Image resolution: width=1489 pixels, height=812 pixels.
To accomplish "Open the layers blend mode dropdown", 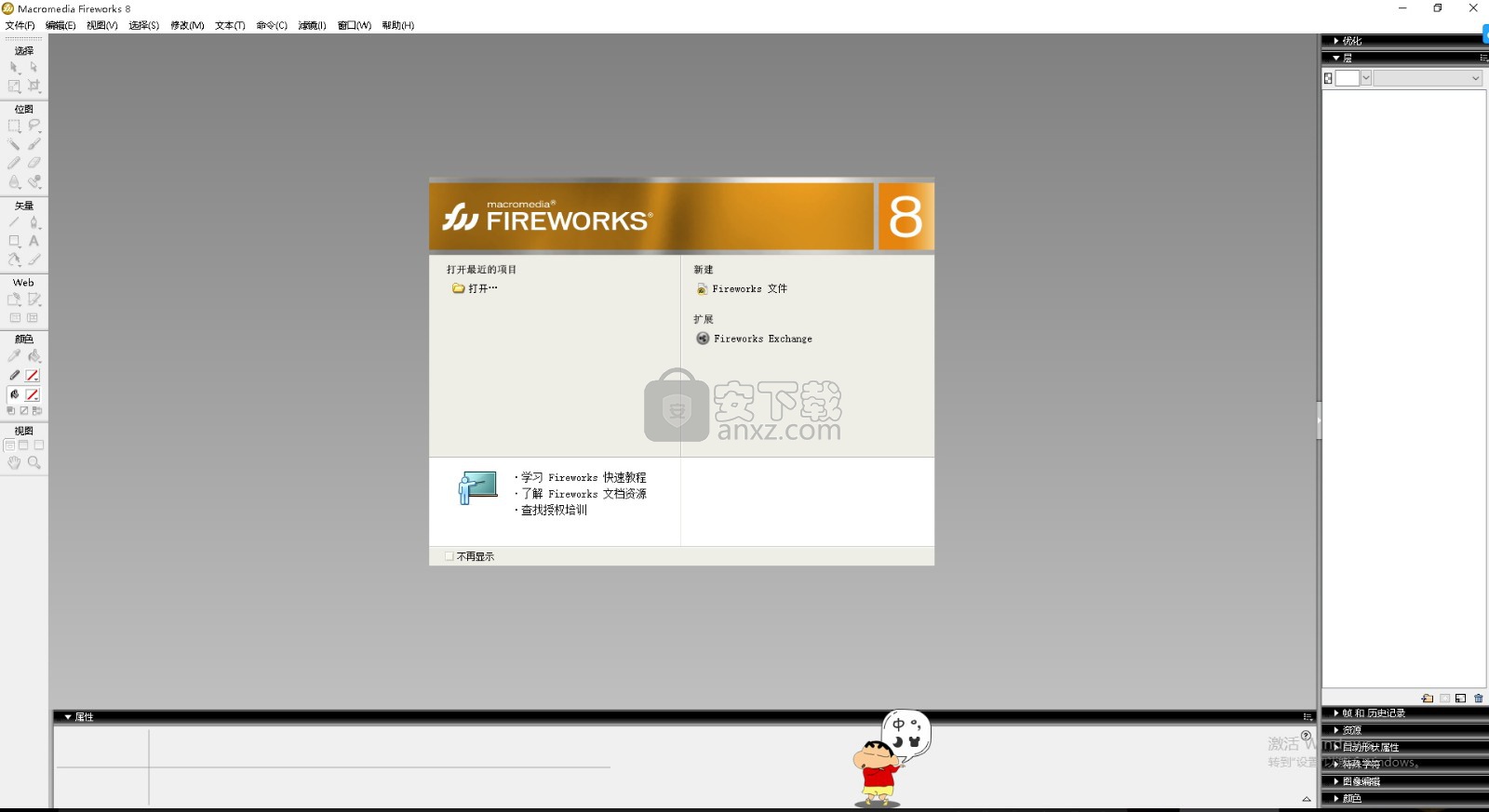I will [1428, 78].
